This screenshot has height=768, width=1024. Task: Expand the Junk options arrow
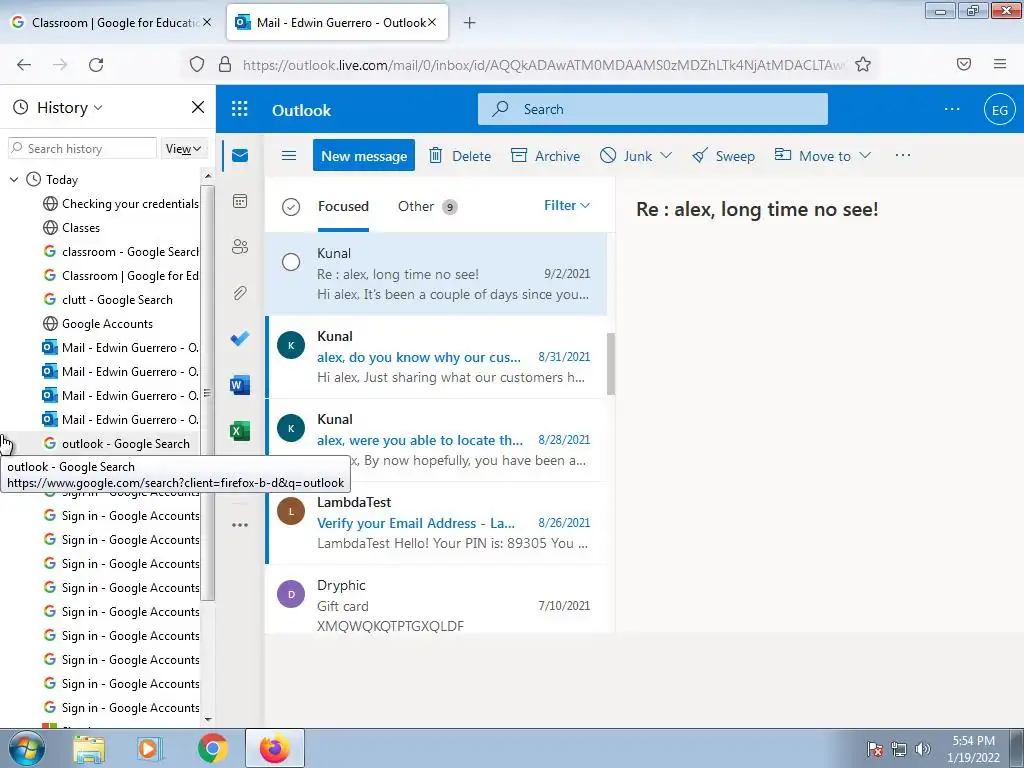pos(665,155)
